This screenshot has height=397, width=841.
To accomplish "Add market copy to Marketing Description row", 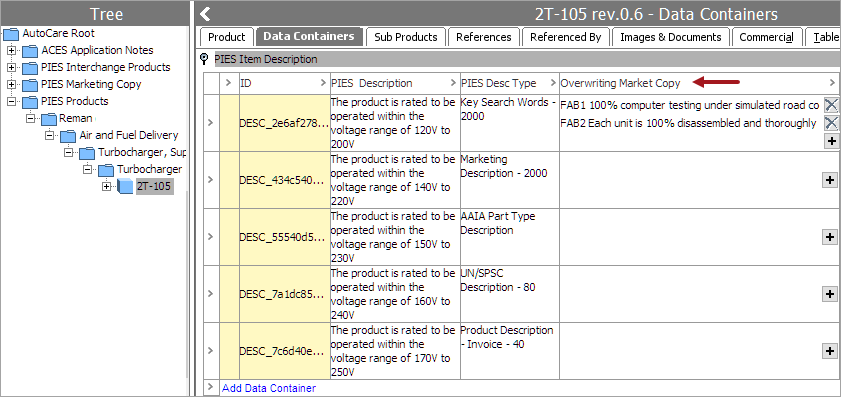I will click(830, 180).
